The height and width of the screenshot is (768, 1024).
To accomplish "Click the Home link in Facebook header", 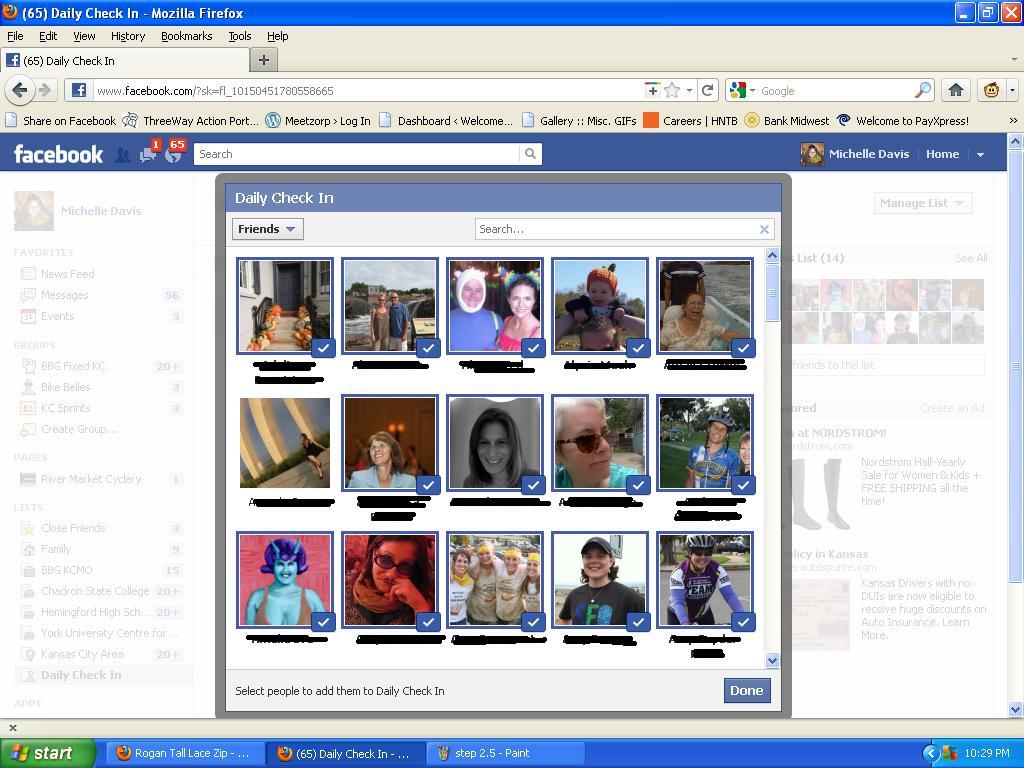I will pos(942,154).
